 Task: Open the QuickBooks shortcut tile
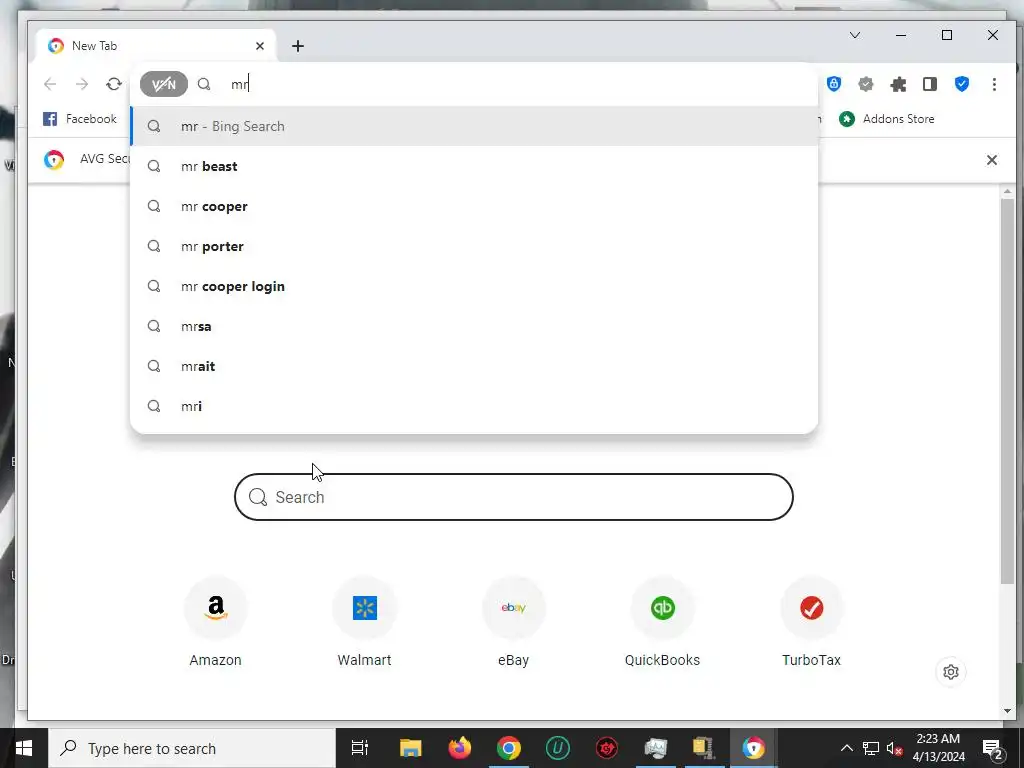pos(662,622)
